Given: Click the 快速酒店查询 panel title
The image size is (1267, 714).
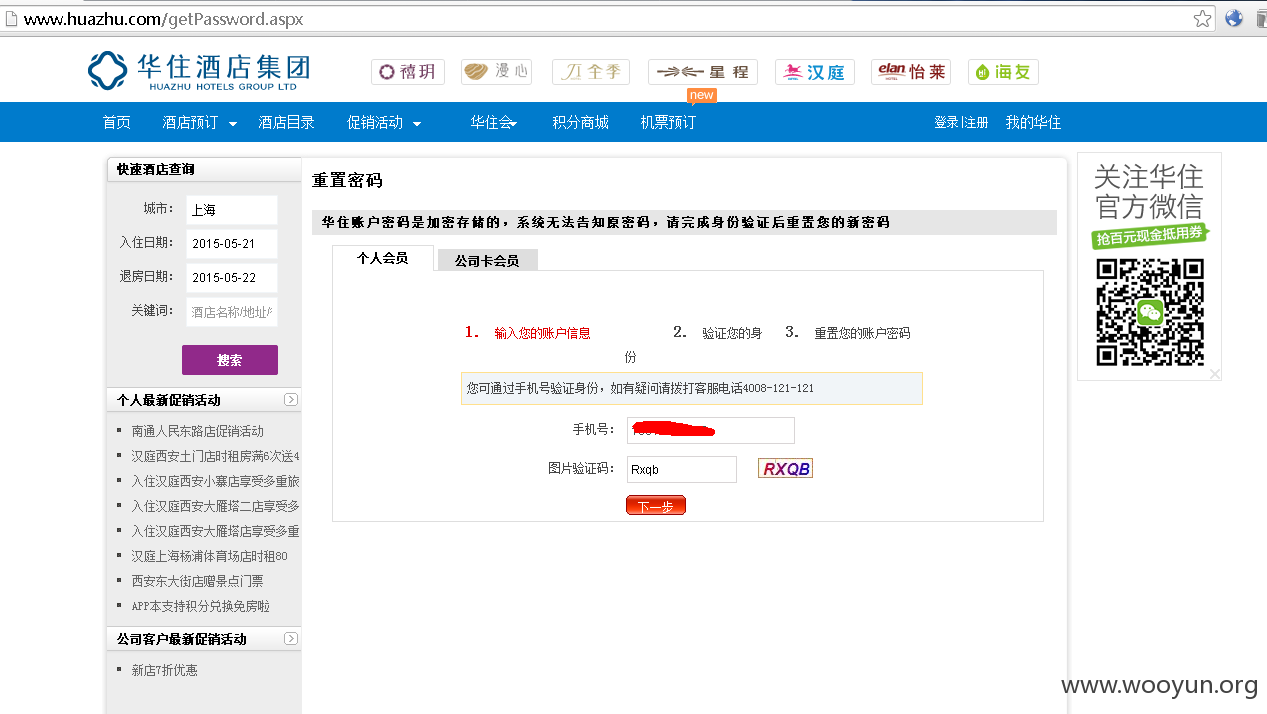Looking at the screenshot, I should point(156,169).
